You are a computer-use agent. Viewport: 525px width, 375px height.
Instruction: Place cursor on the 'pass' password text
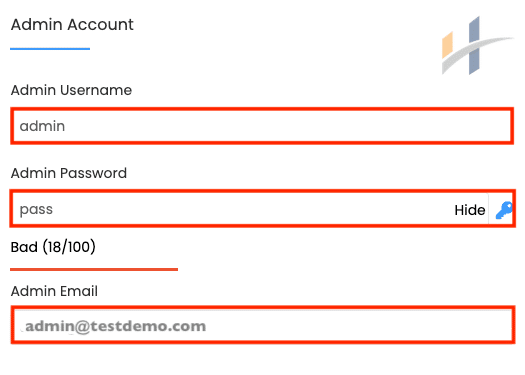coord(36,210)
